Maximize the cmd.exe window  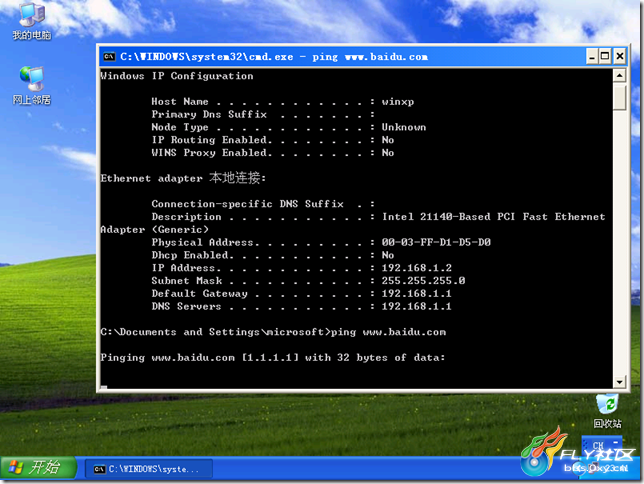(605, 56)
